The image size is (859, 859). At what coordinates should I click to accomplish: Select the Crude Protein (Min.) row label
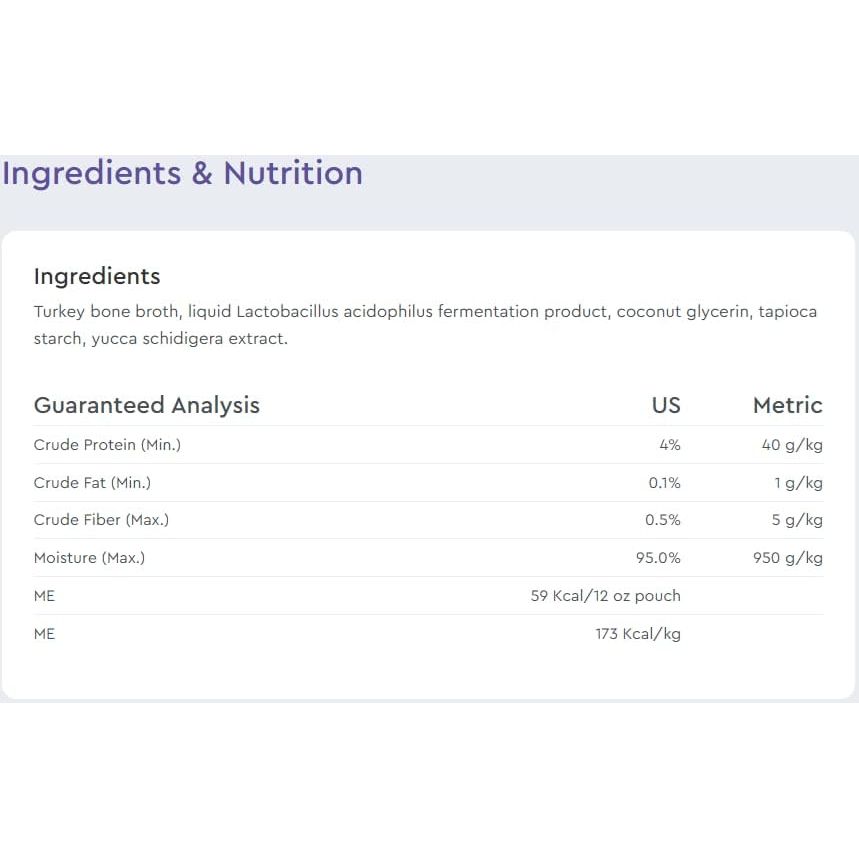tap(107, 445)
